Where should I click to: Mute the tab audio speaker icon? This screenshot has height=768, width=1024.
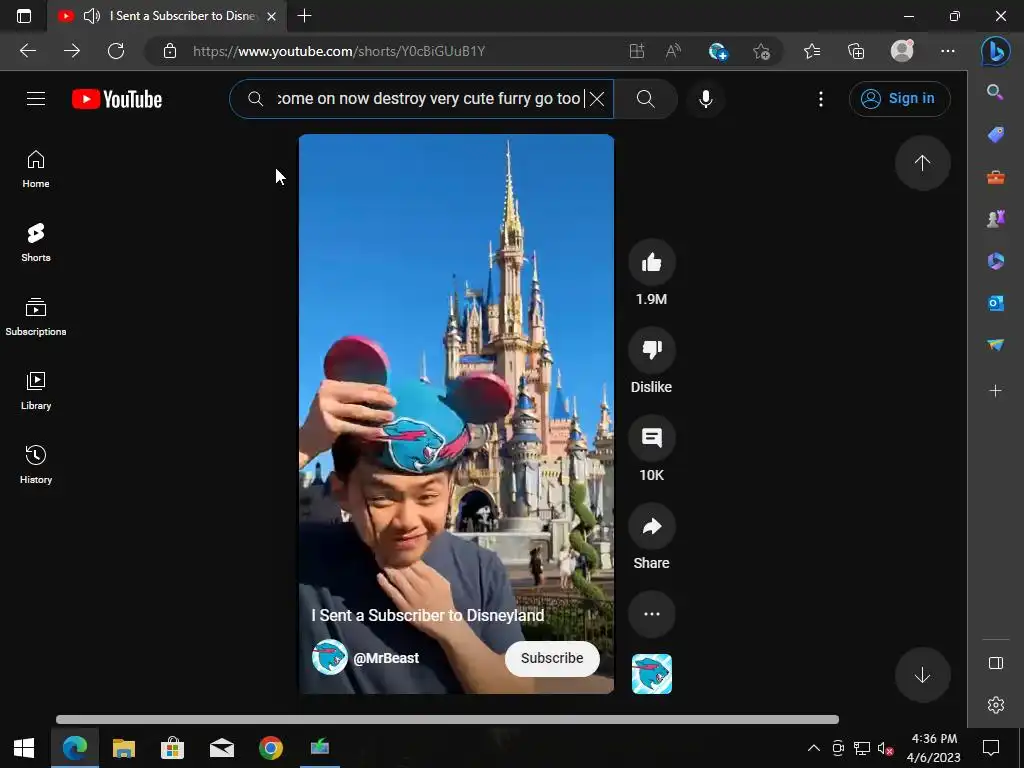coord(92,16)
